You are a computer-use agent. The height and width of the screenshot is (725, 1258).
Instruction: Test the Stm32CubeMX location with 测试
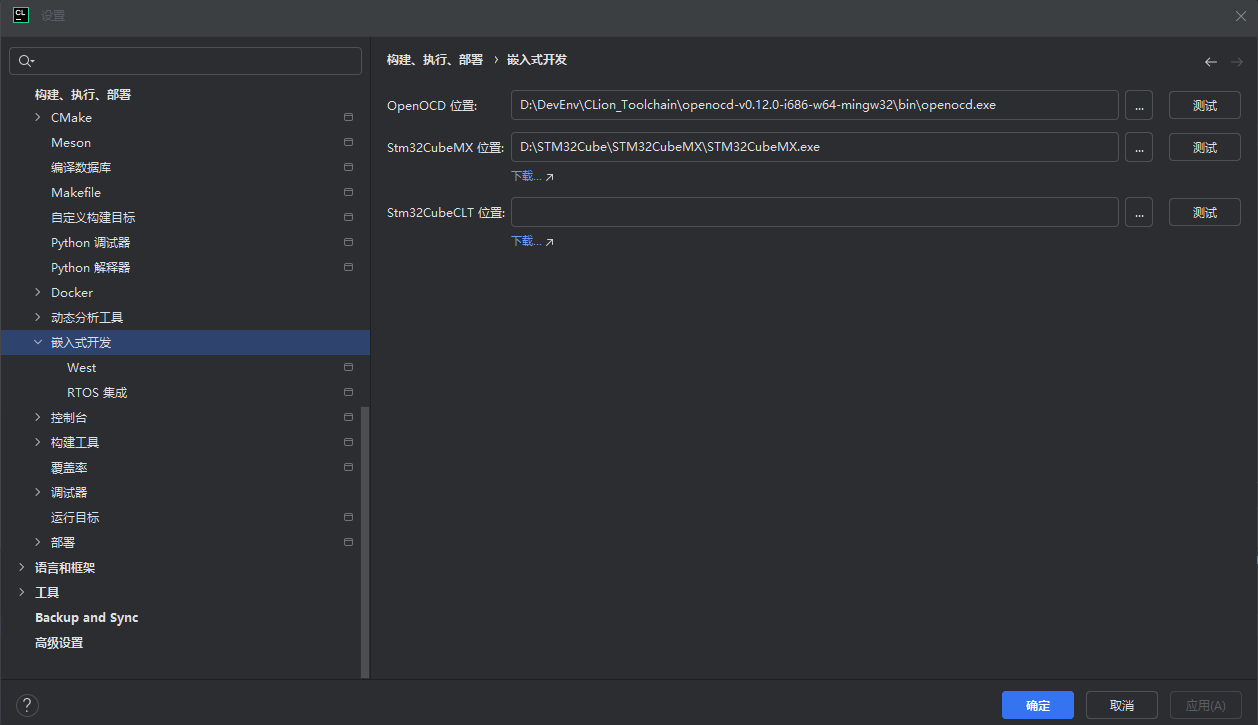pyautogui.click(x=1205, y=147)
